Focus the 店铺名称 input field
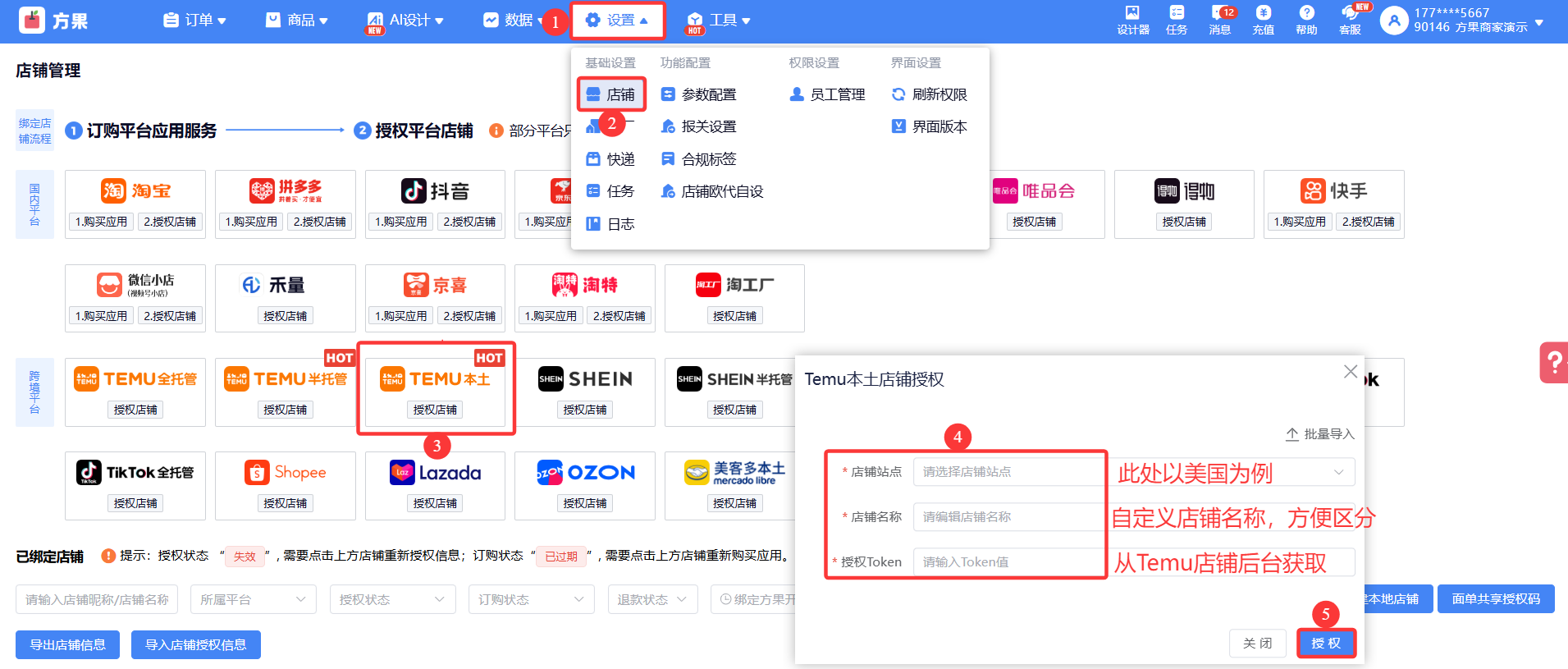 coord(1134,517)
